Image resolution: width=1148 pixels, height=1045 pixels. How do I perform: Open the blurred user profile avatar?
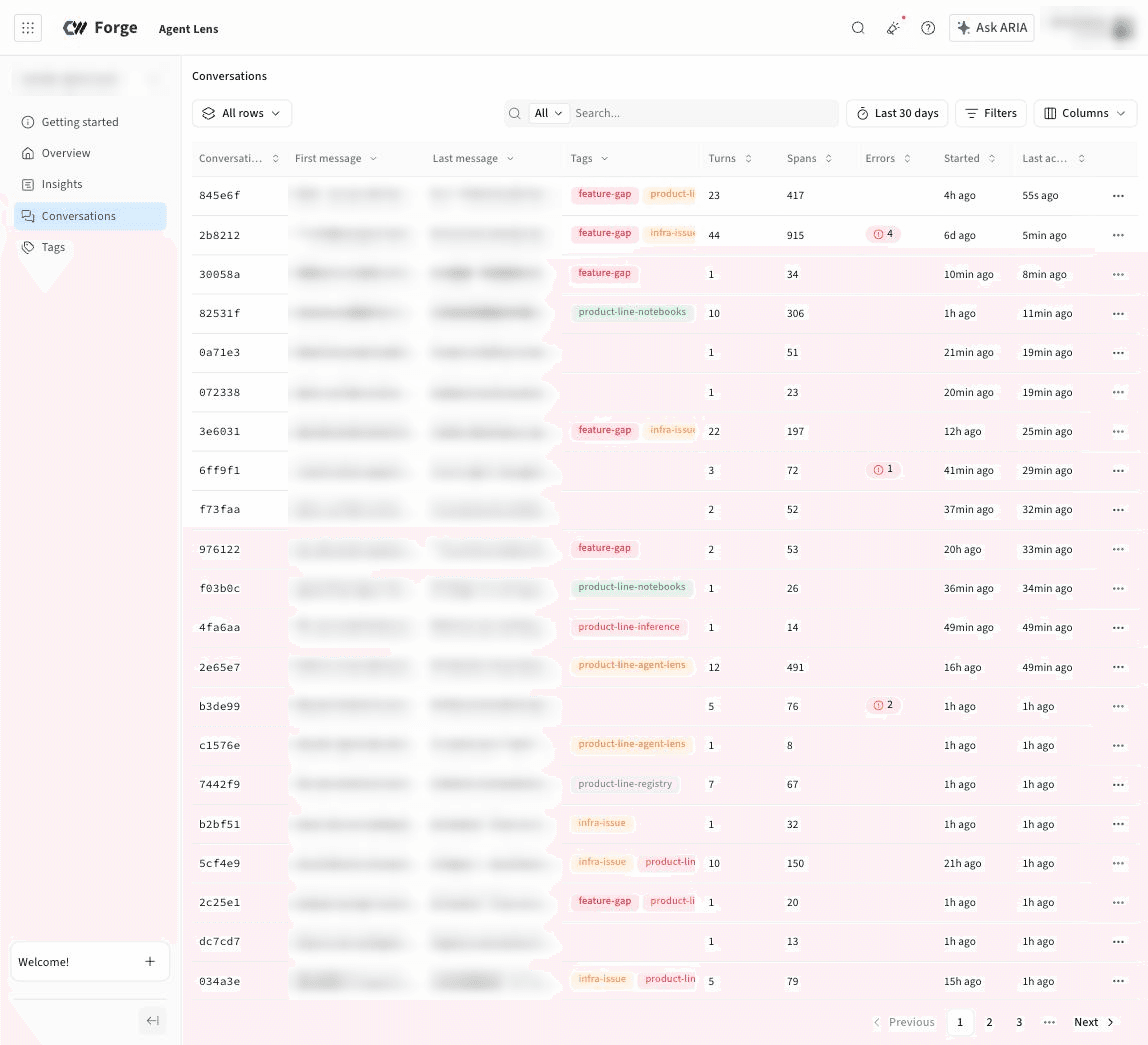click(1122, 29)
